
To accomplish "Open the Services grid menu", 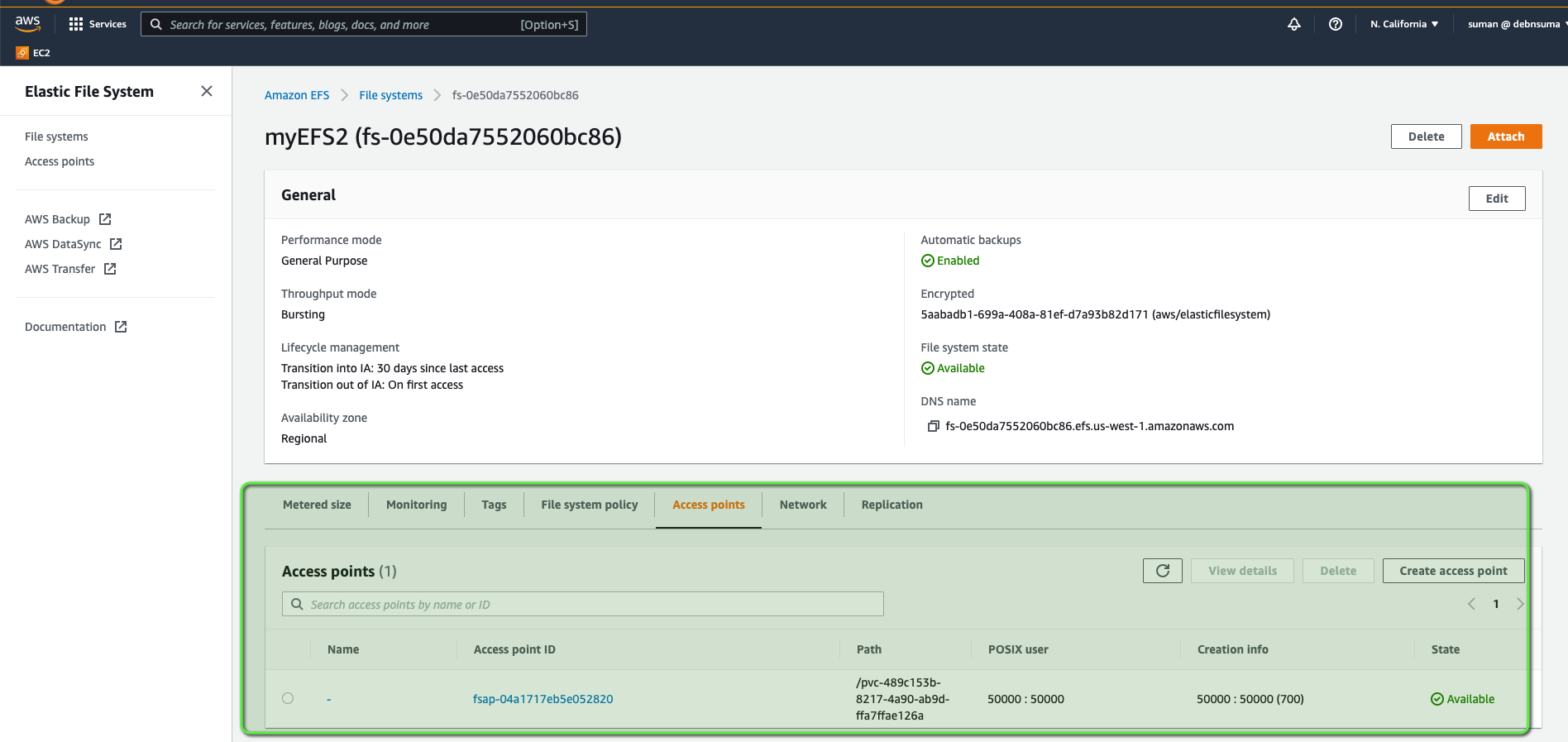I will point(98,24).
